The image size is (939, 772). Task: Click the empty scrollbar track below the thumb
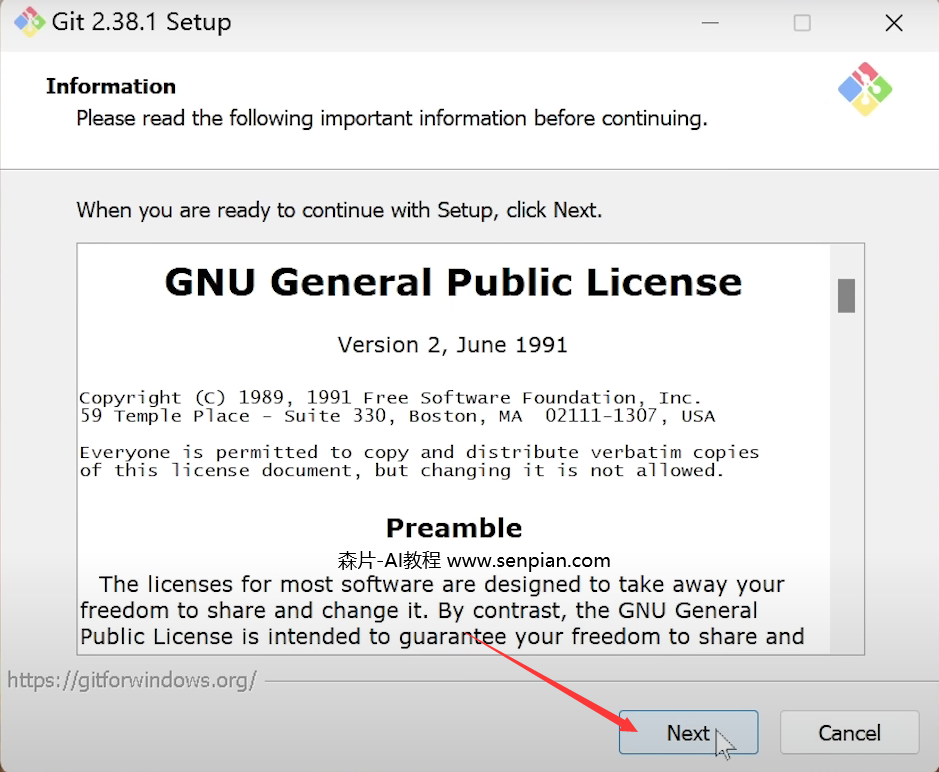[846, 480]
